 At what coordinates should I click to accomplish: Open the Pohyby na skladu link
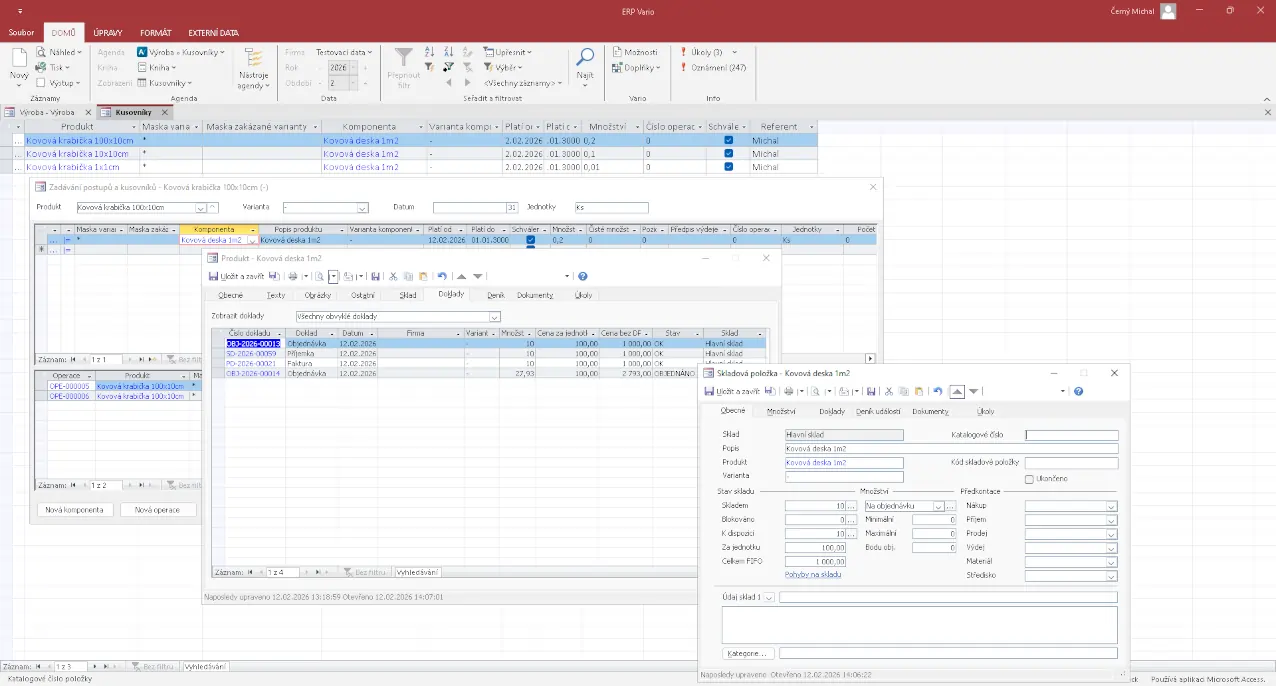coord(812,575)
